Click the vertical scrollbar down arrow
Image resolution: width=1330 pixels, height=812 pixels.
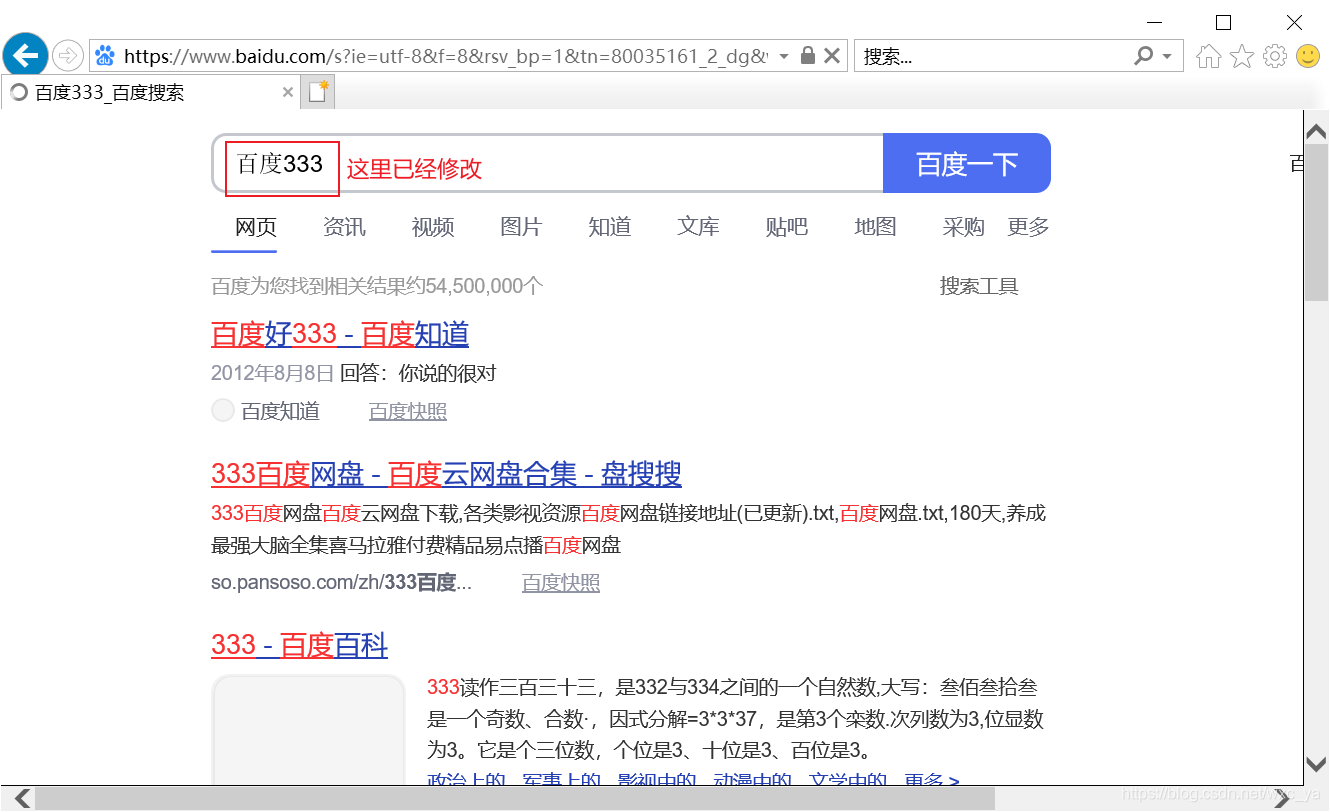1317,764
